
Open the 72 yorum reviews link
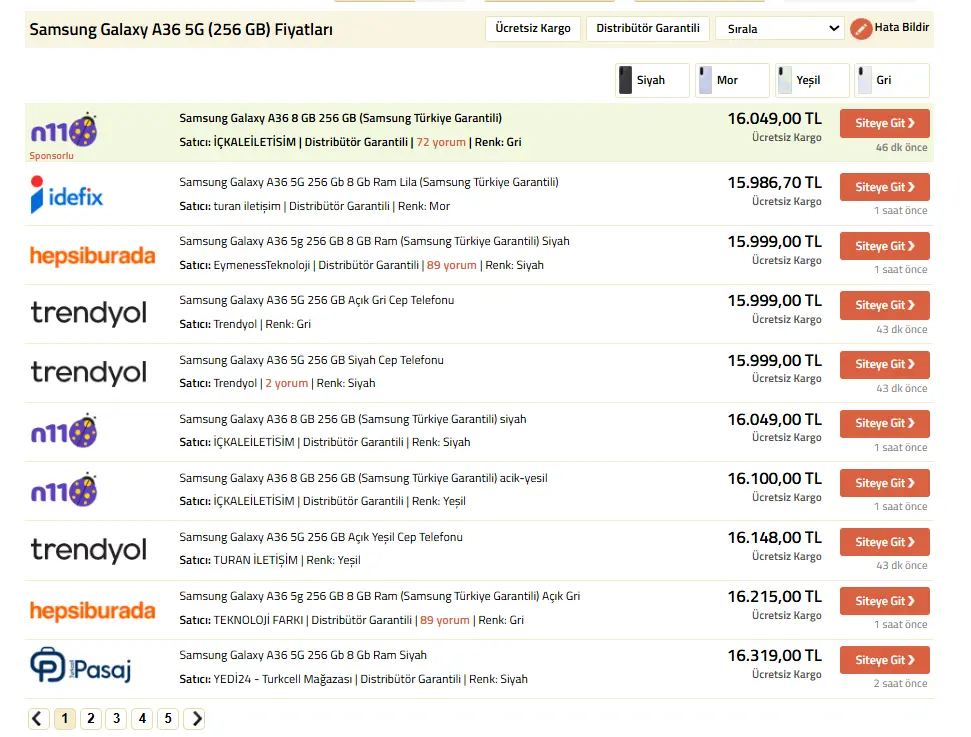[x=441, y=142]
